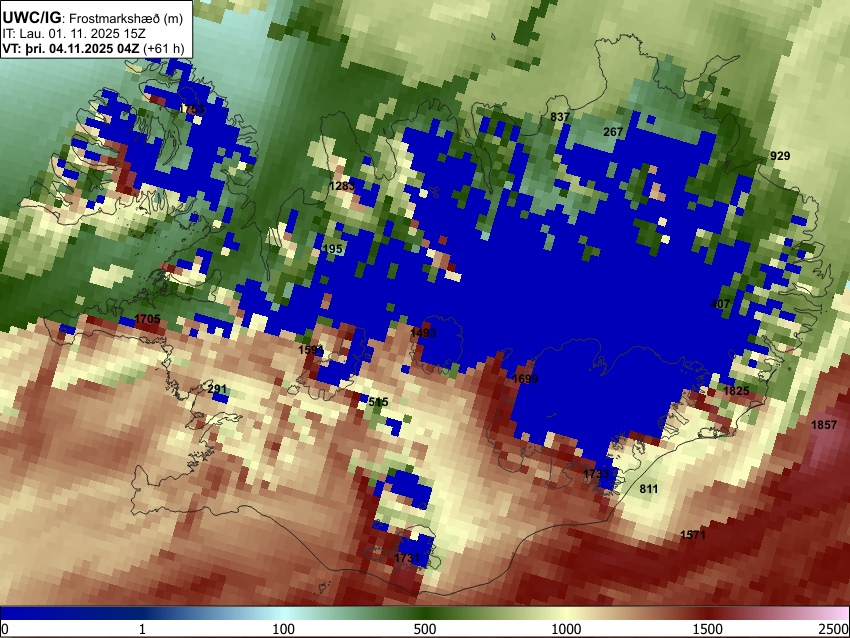Click the title 'UWC/IG: Frostmarkshæð (m)'

pos(93,18)
